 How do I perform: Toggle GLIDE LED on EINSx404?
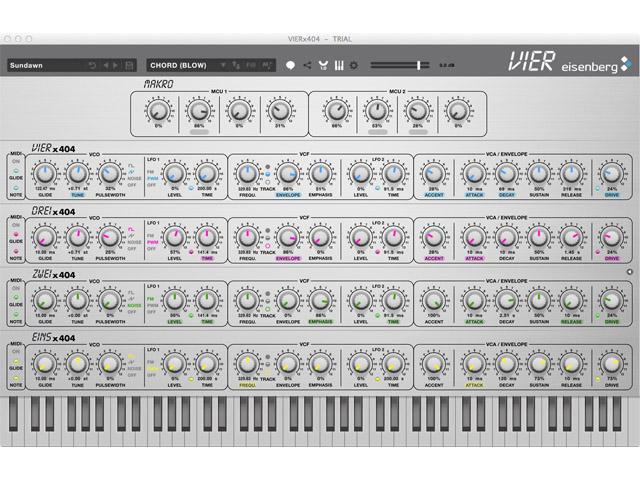coord(16,361)
